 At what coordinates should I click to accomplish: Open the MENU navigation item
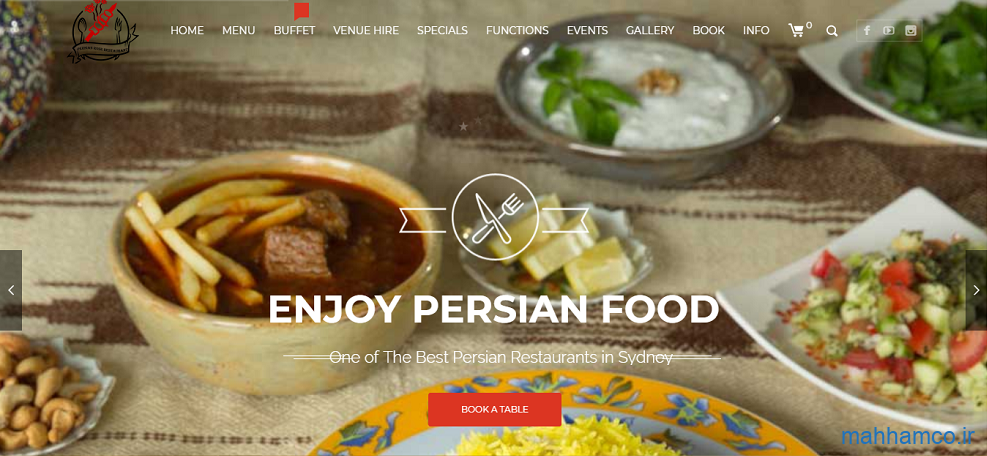click(x=239, y=30)
